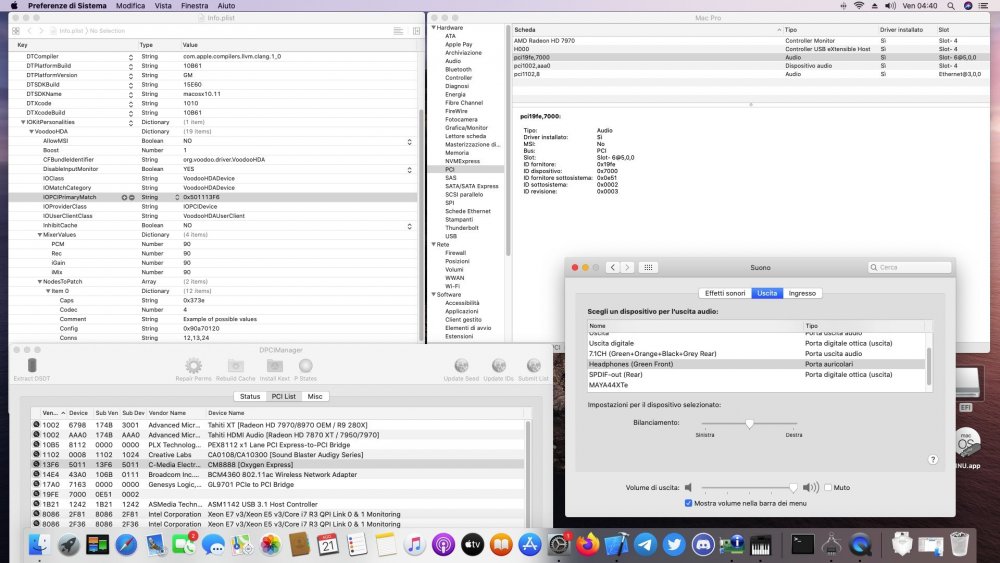Open DisableInputMonitor boolean value dropdown
This screenshot has width=1000, height=563.
click(409, 169)
